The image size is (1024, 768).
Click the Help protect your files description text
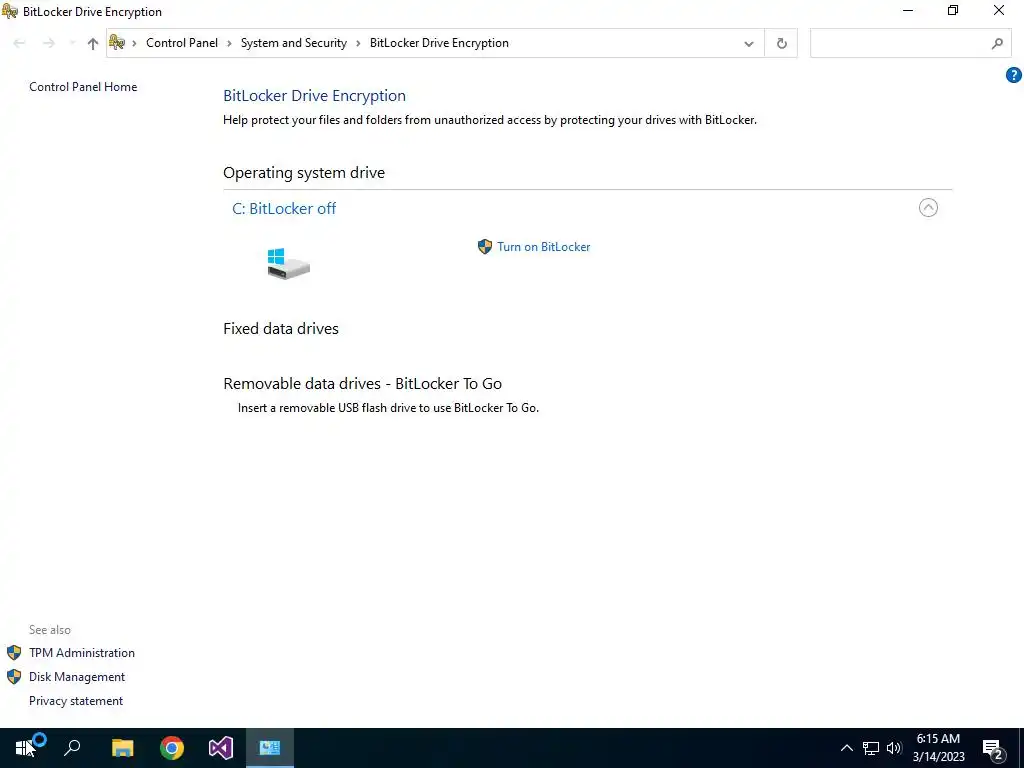click(x=490, y=120)
